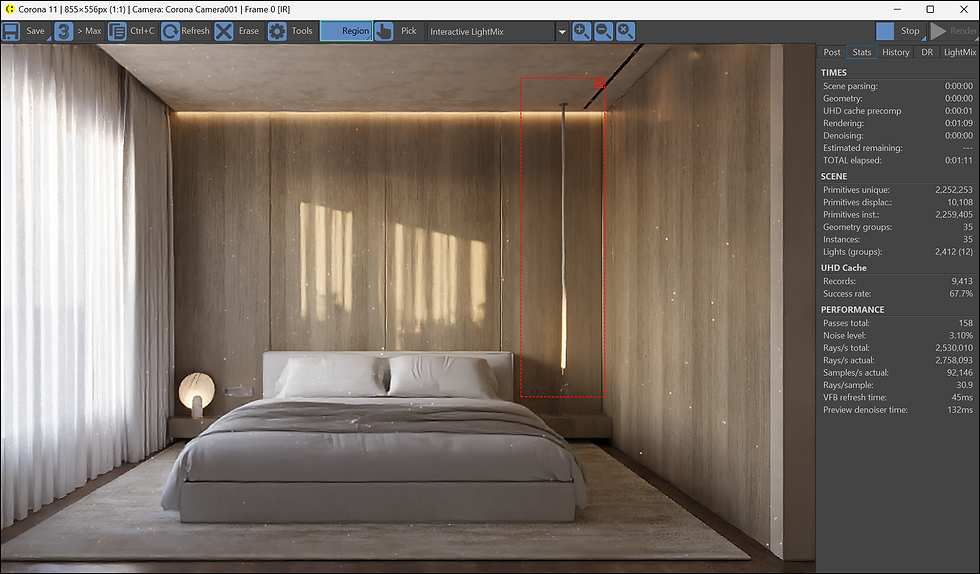The width and height of the screenshot is (980, 574).
Task: Select the SCENE section header
Action: 834,176
